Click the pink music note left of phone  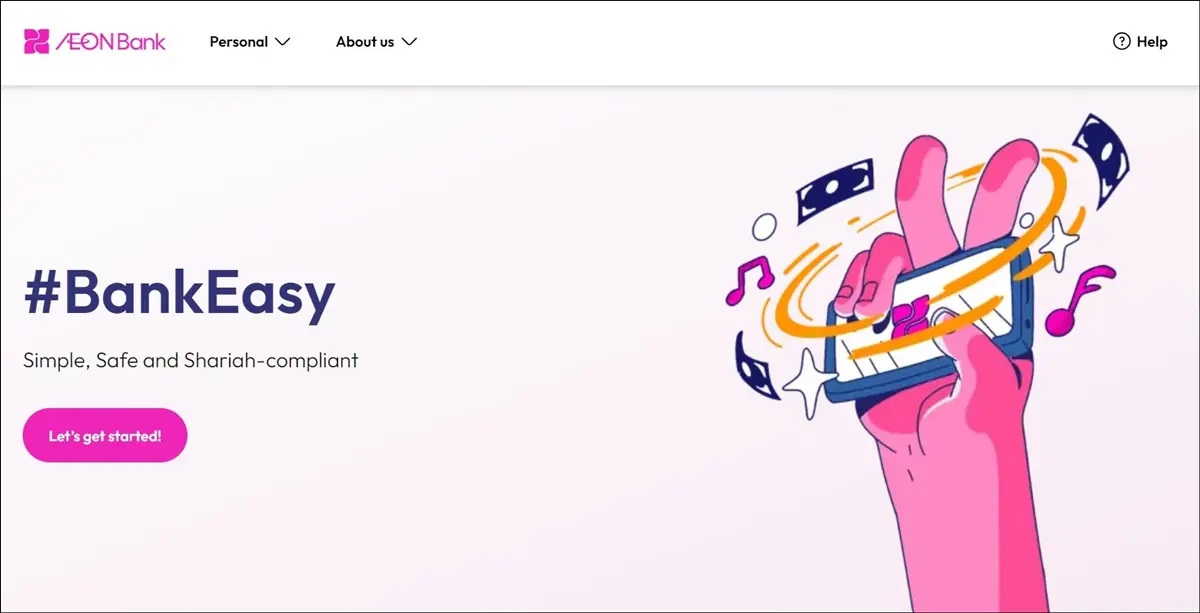(x=749, y=281)
